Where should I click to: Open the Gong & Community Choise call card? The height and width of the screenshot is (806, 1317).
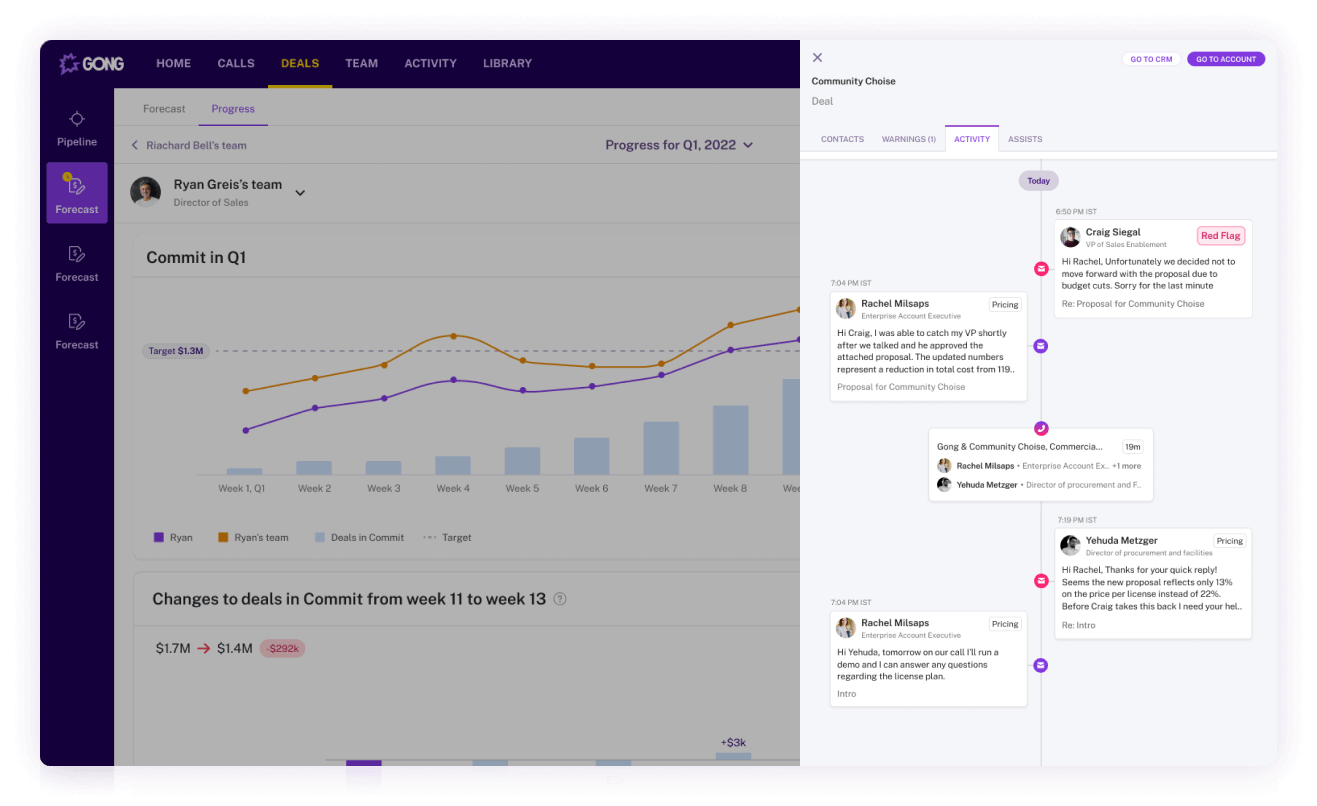coord(1040,465)
